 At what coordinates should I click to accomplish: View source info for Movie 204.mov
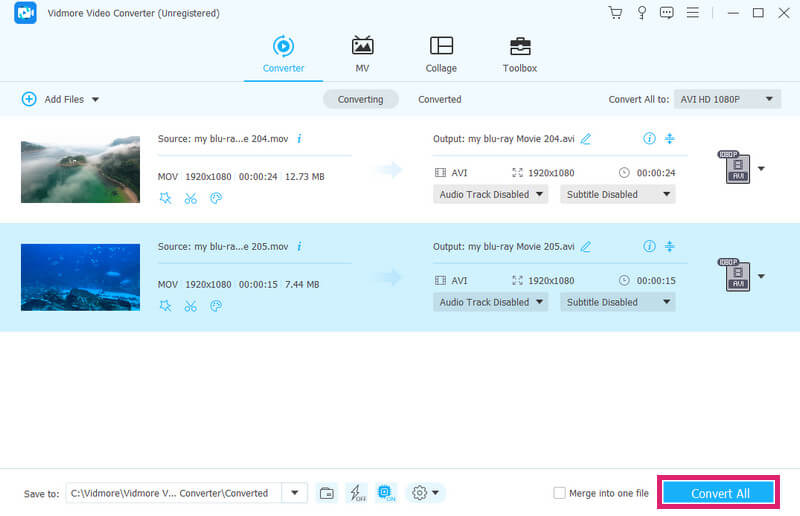[299, 139]
